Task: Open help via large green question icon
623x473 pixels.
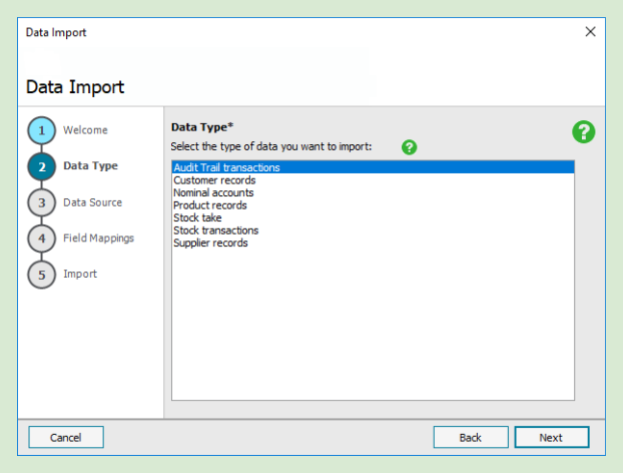Action: [584, 132]
